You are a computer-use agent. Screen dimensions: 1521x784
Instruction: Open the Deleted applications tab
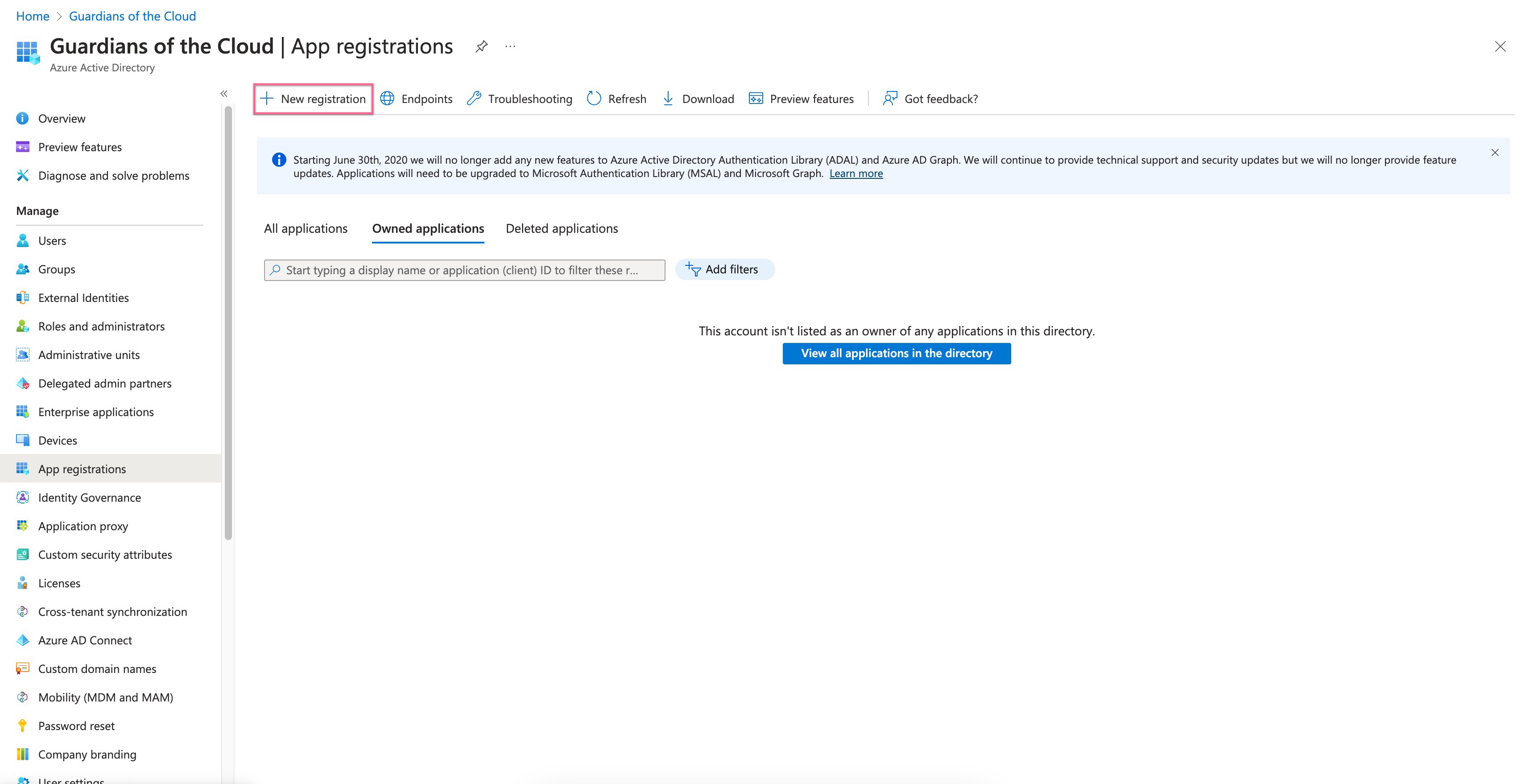[561, 228]
